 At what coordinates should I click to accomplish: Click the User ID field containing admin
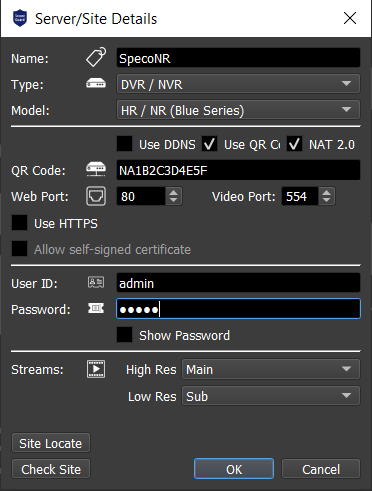tap(238, 283)
